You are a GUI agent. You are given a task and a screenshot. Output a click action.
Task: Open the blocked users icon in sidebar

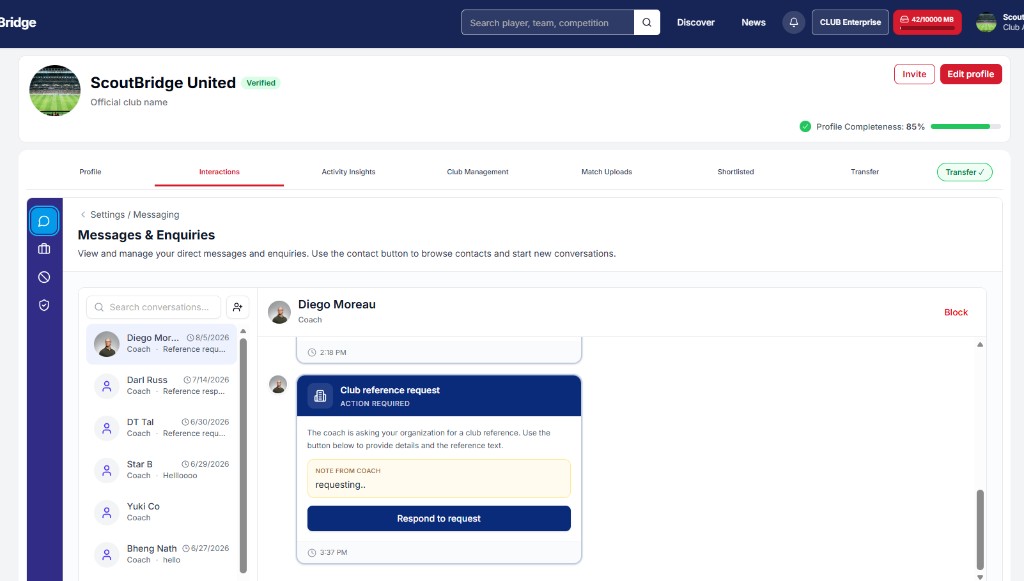click(44, 277)
